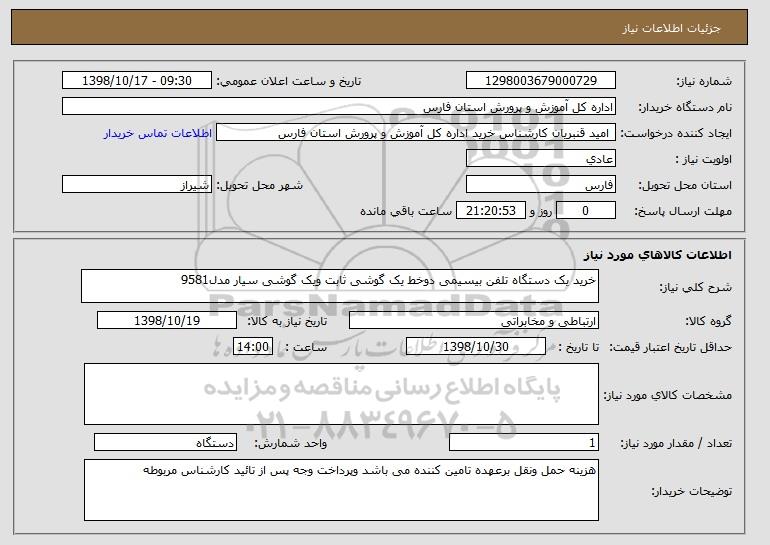Click the empty goods specifications text area

point(341,394)
